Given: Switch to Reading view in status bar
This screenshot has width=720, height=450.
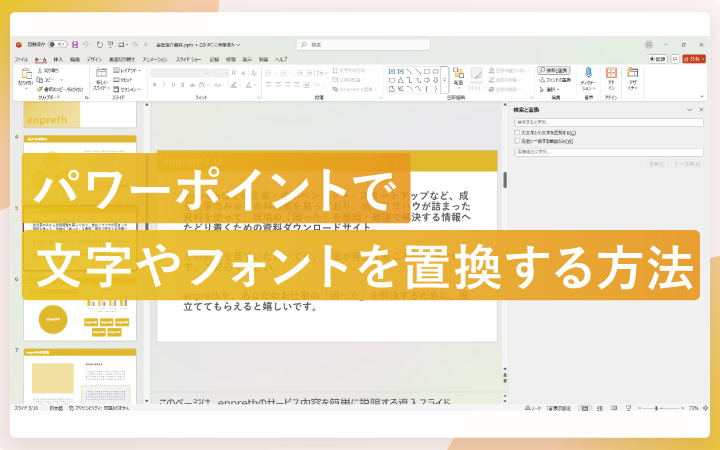Looking at the screenshot, I should coord(614,408).
